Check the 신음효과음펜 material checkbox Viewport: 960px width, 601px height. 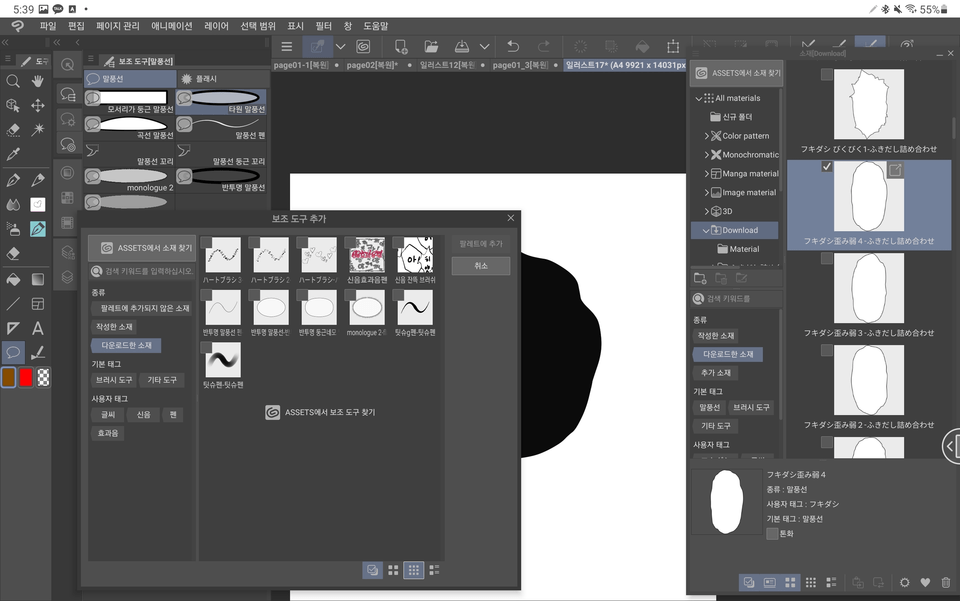(350, 242)
